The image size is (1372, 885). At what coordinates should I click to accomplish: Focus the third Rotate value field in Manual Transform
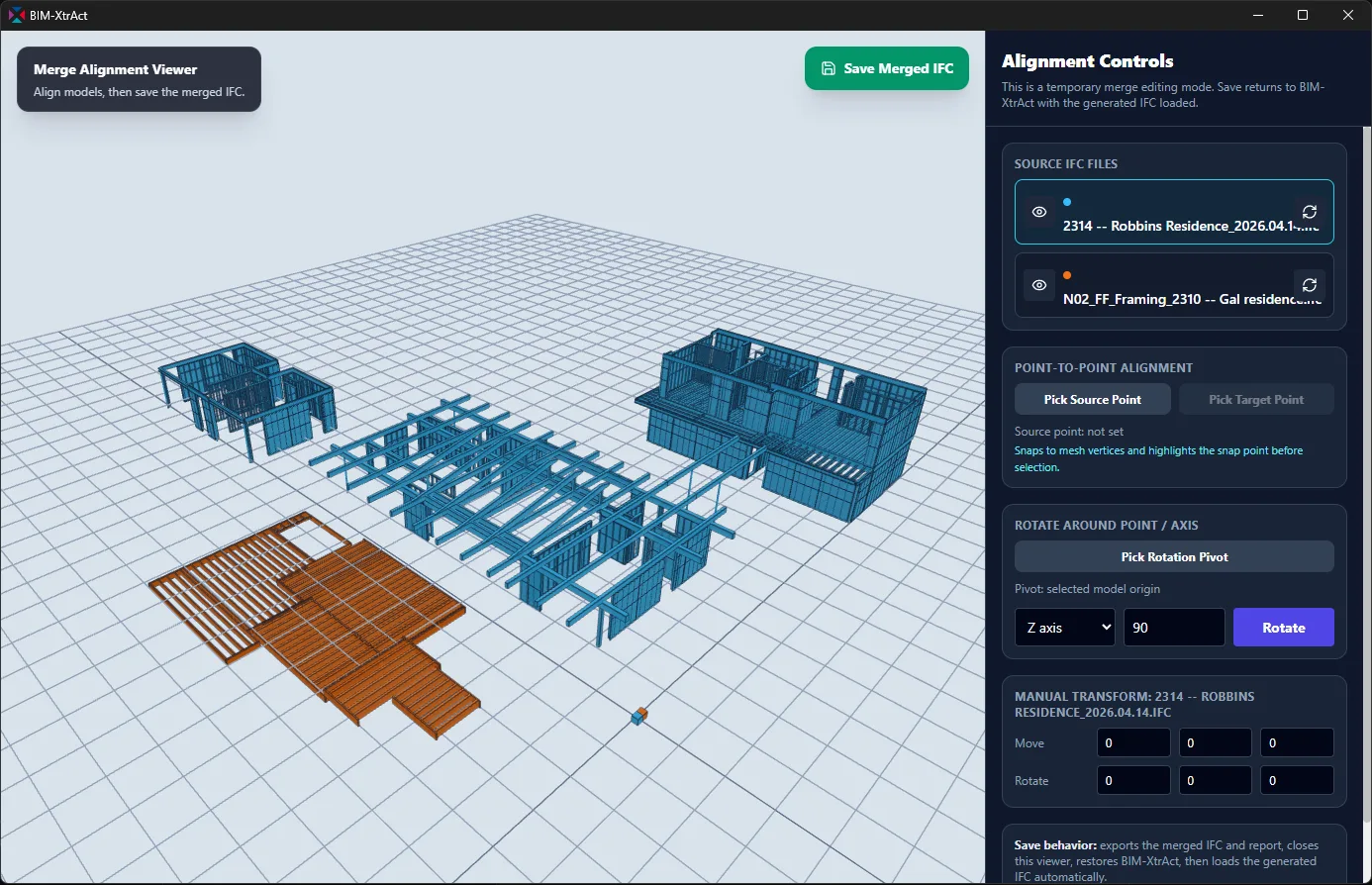1297,781
